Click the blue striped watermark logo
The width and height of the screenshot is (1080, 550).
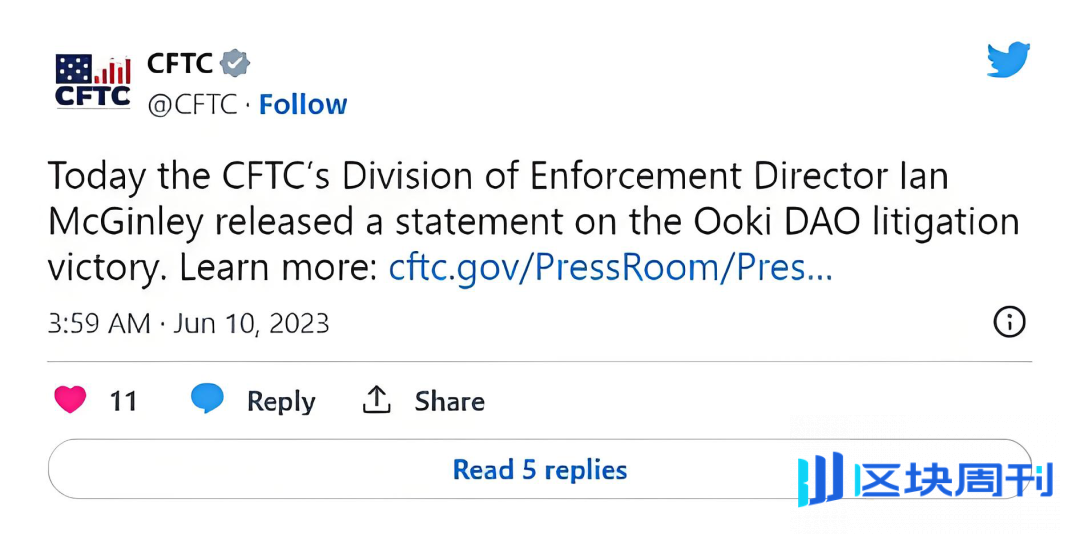click(820, 480)
